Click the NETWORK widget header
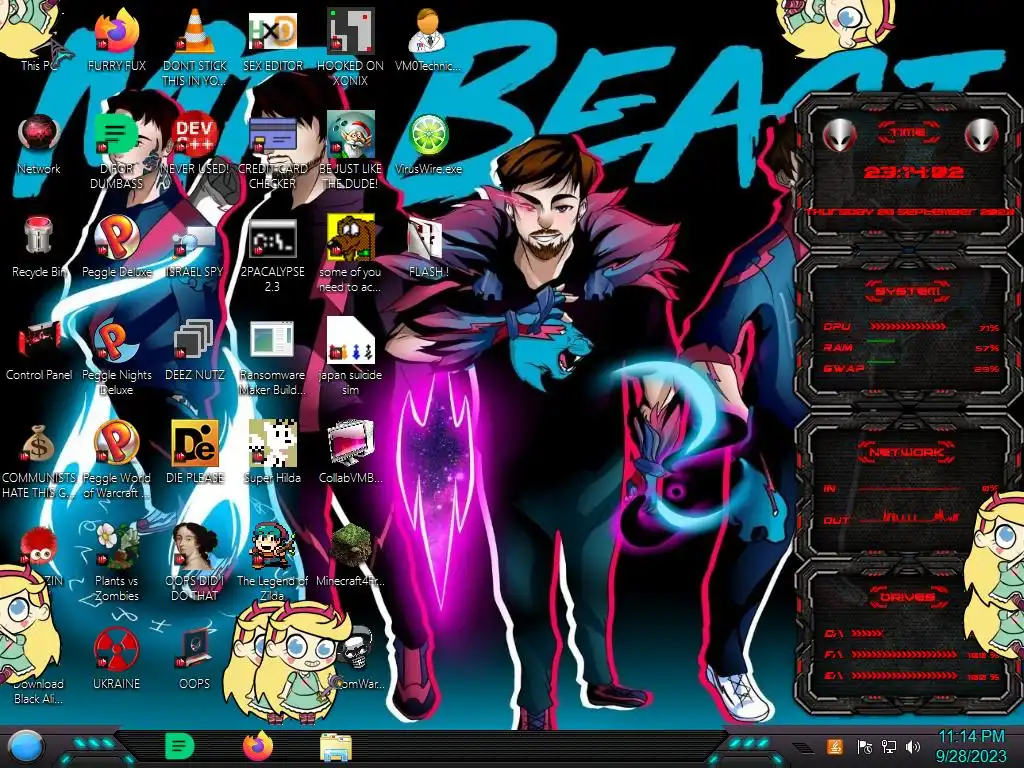The image size is (1024, 768). click(x=908, y=452)
